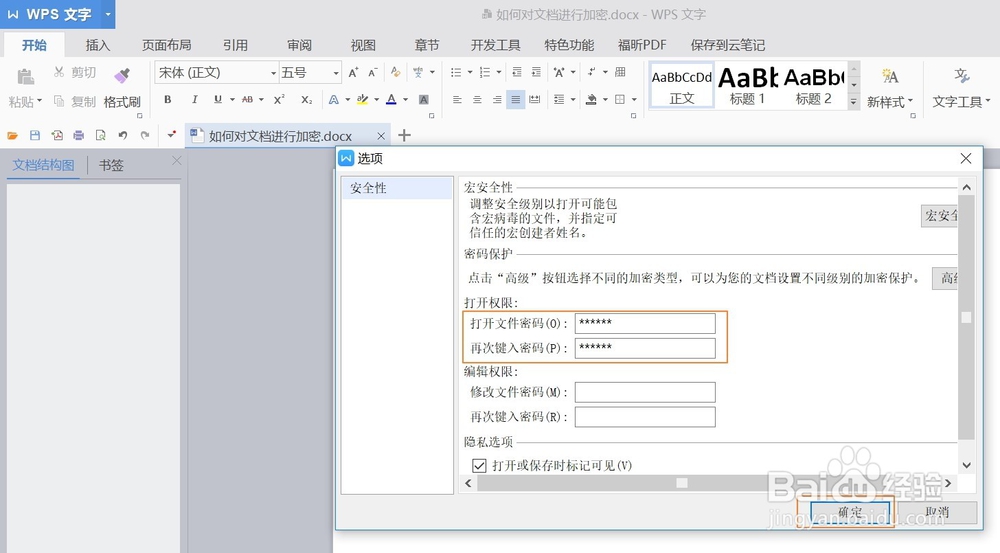The height and width of the screenshot is (553, 1000).
Task: Open highlight color dropdown arrow
Action: coord(376,100)
